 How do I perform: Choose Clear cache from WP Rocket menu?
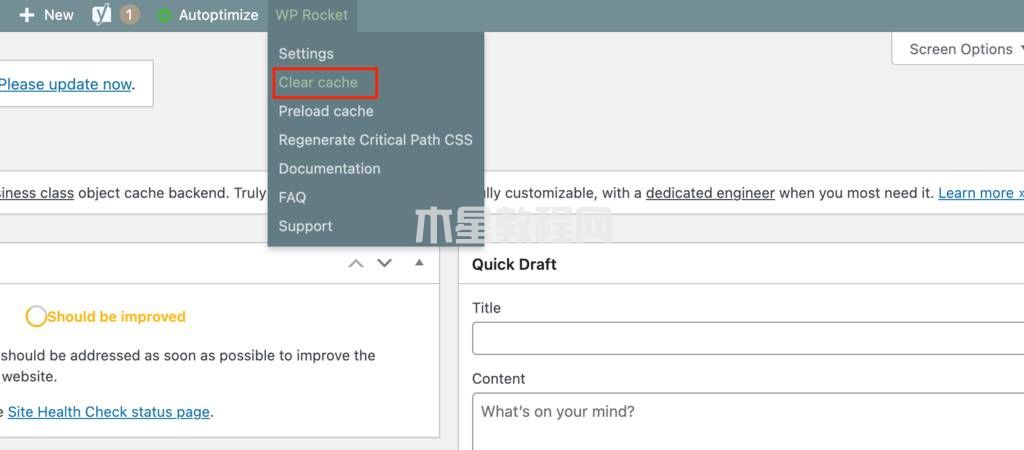pos(318,82)
